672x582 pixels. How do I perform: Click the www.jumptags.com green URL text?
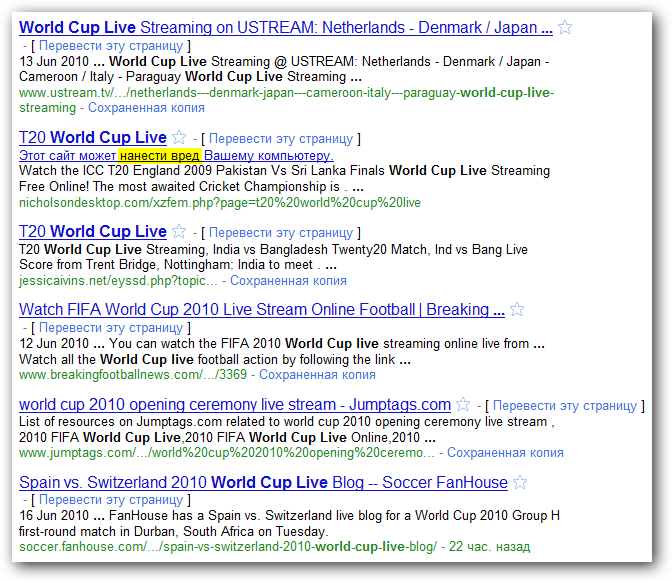227,453
